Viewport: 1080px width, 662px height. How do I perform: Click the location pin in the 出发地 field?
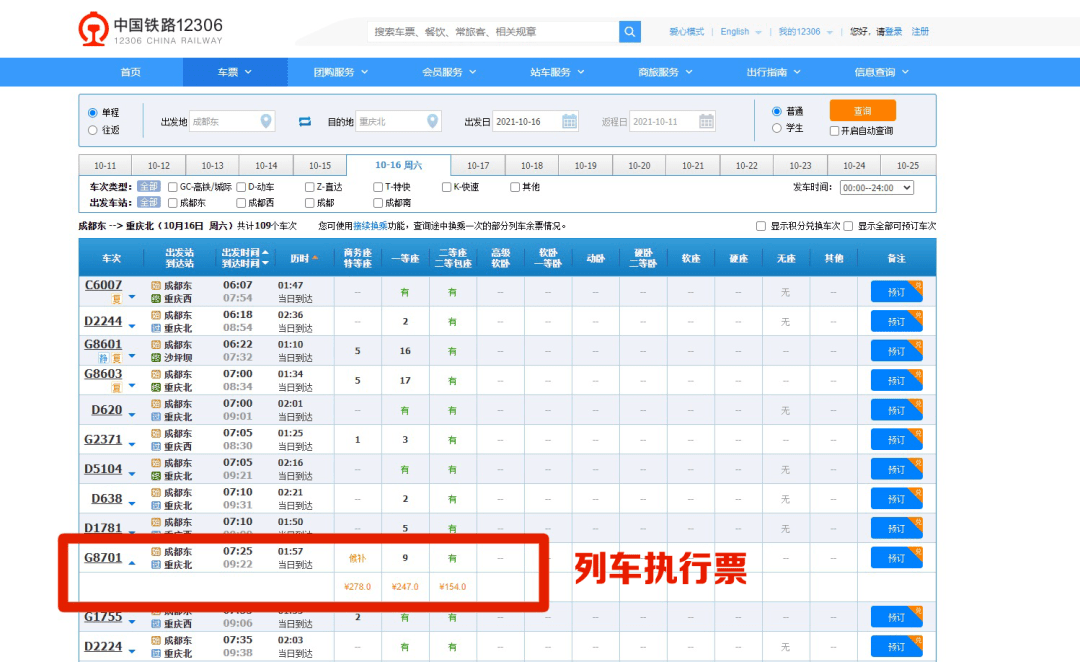(266, 121)
